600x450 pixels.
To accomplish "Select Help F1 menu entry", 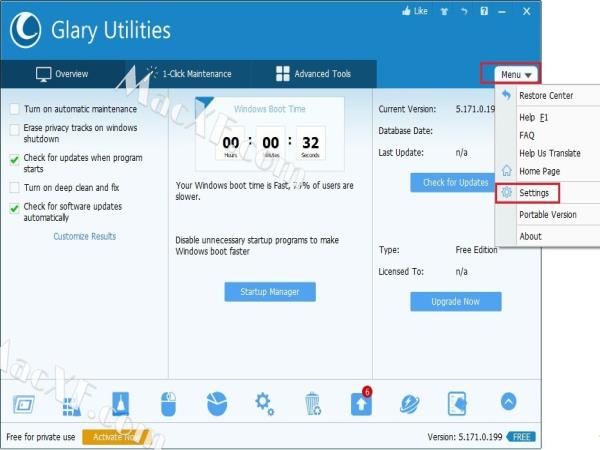I will point(547,117).
